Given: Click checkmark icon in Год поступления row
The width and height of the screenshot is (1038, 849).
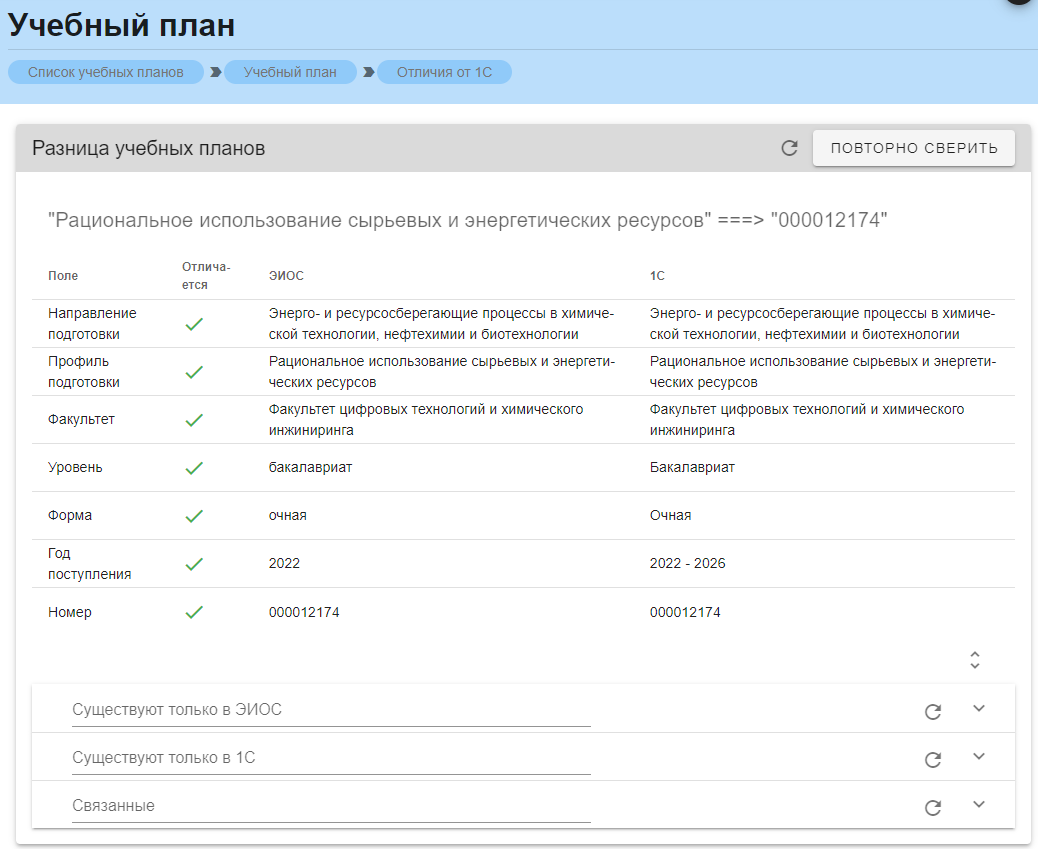Looking at the screenshot, I should click(195, 564).
